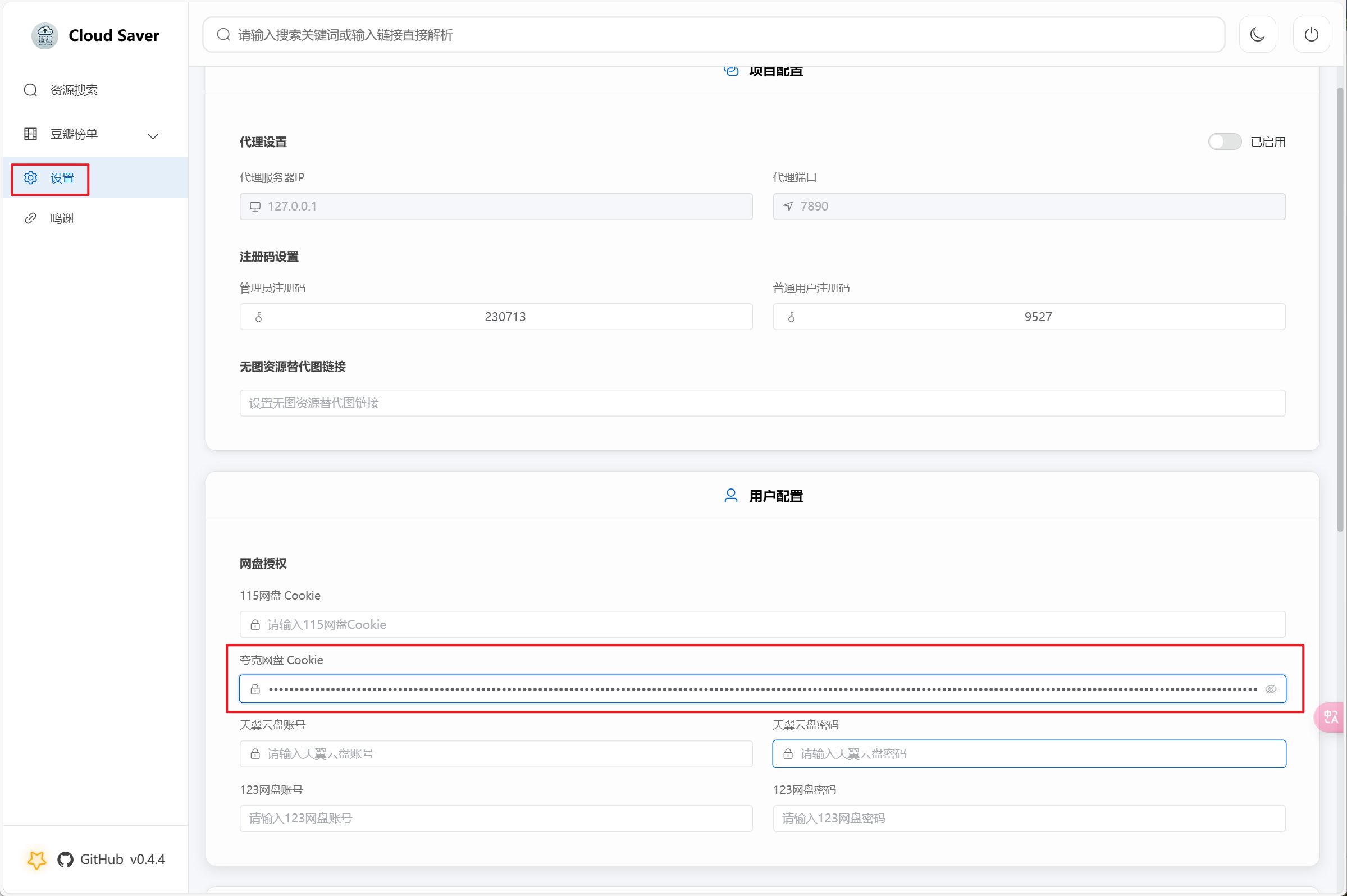Focus the 无图资源替代图链接 input

tap(762, 403)
